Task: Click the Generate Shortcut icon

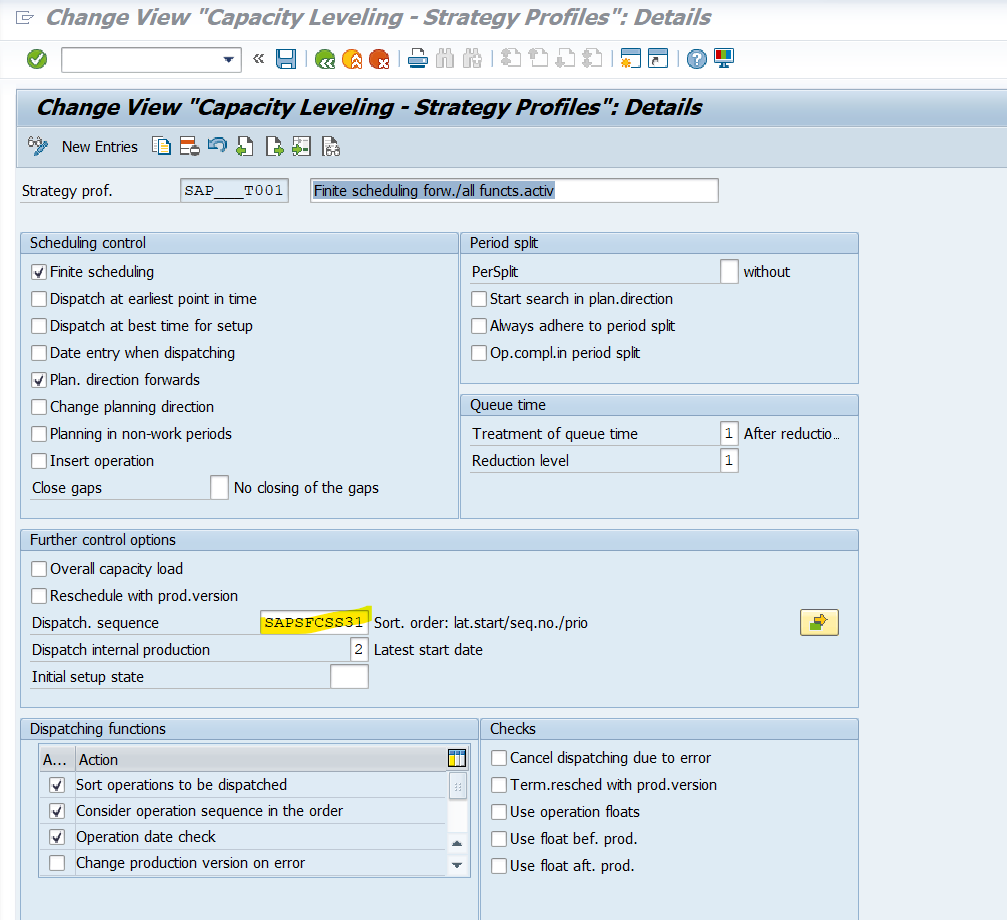Action: (x=658, y=59)
